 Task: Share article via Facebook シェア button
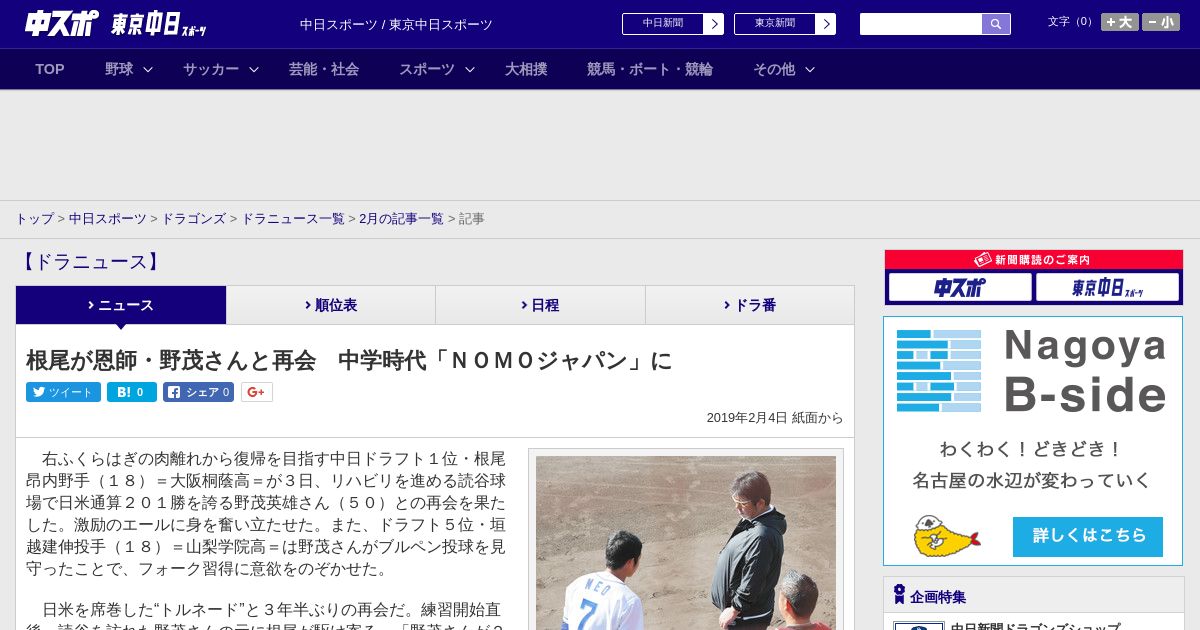pyautogui.click(x=198, y=392)
